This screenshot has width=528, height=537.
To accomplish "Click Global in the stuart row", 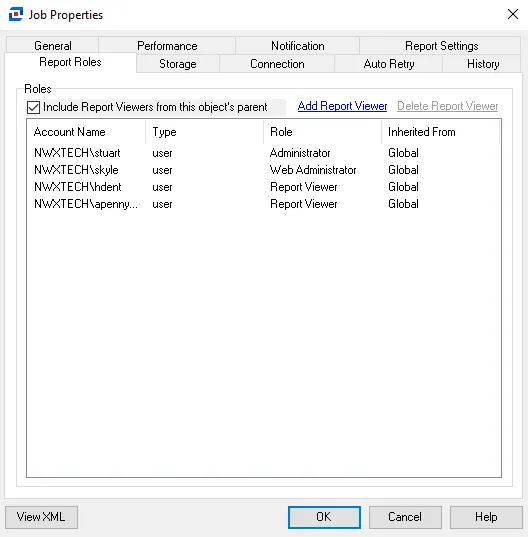I will coord(403,153).
